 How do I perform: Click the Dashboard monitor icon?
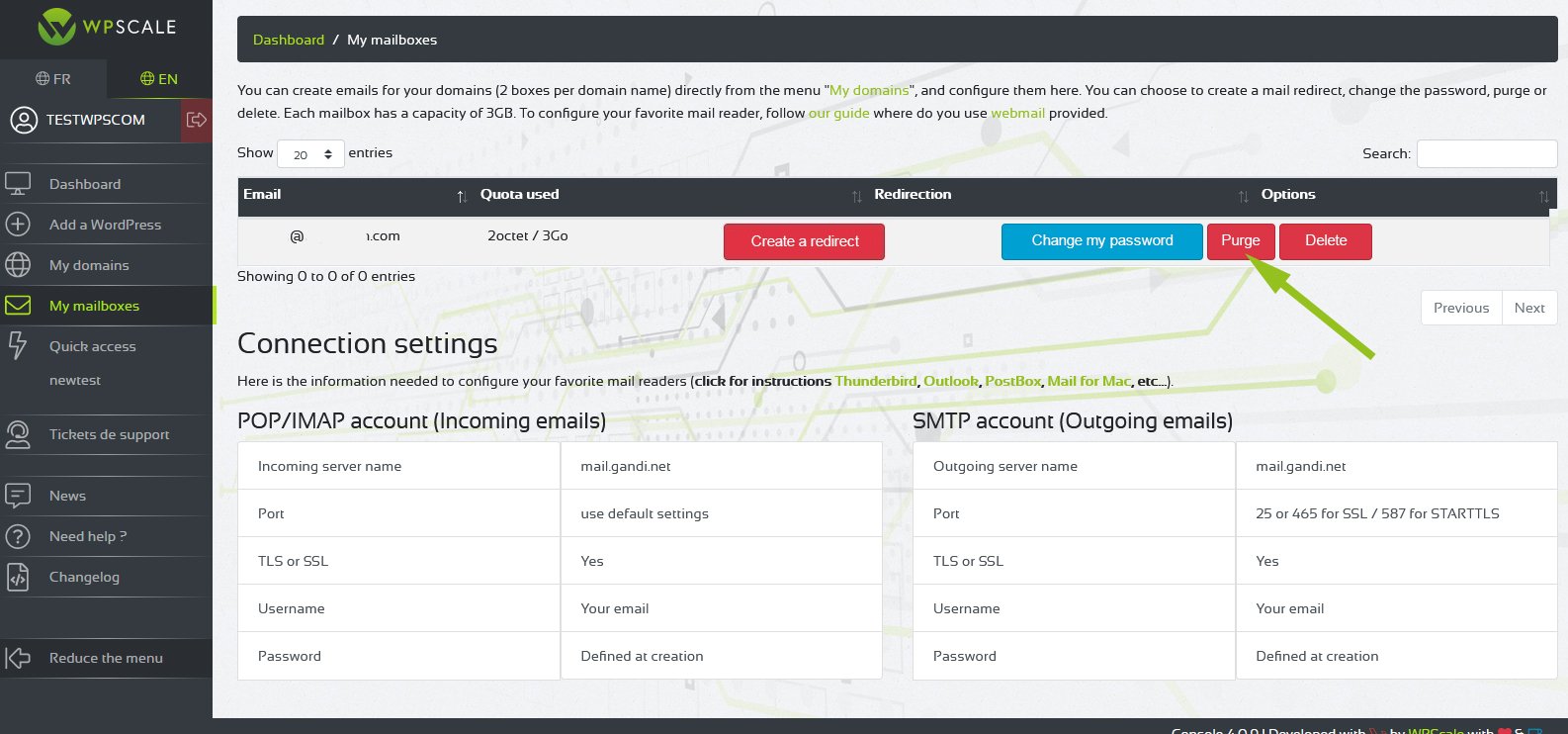18,184
